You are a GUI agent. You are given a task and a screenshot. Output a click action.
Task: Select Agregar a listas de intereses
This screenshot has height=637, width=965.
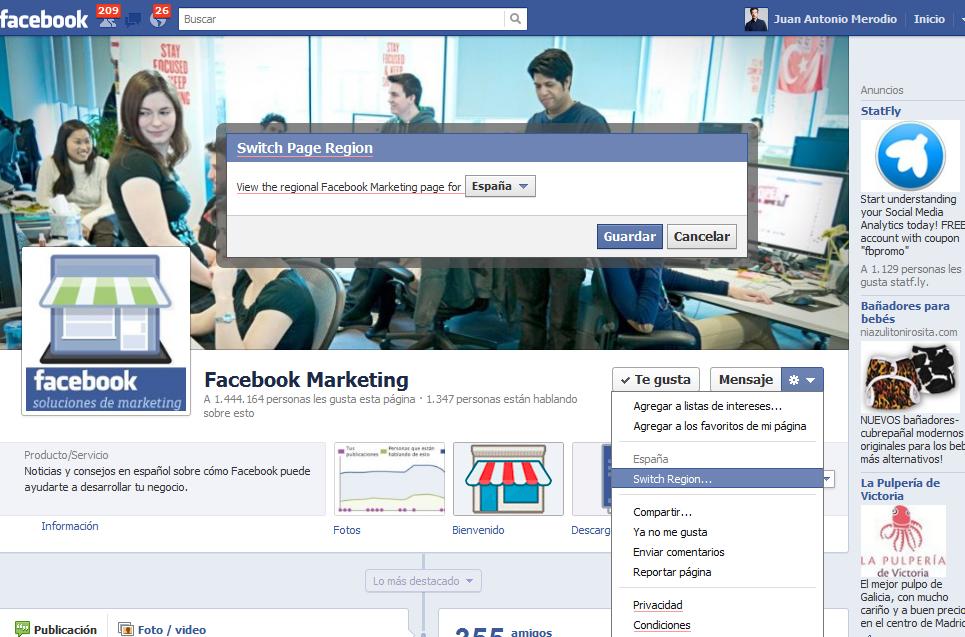(708, 406)
